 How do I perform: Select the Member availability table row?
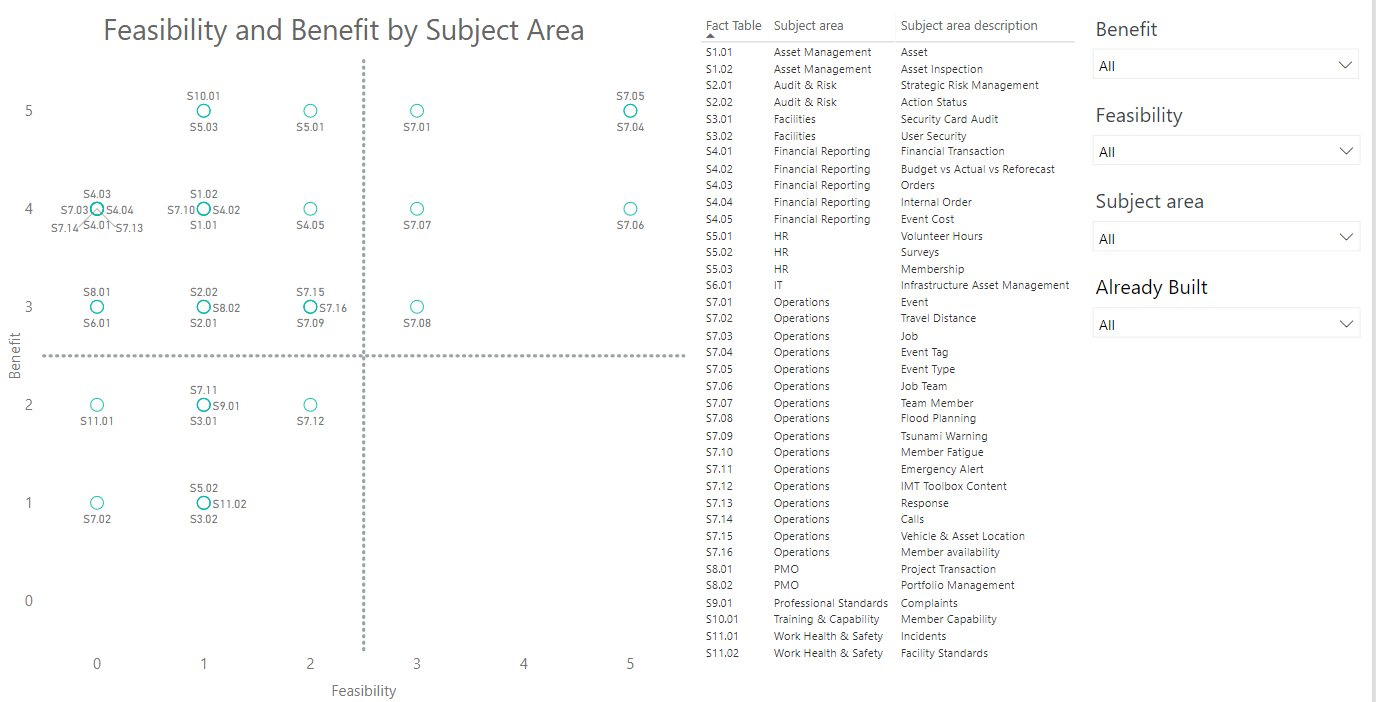click(x=889, y=552)
